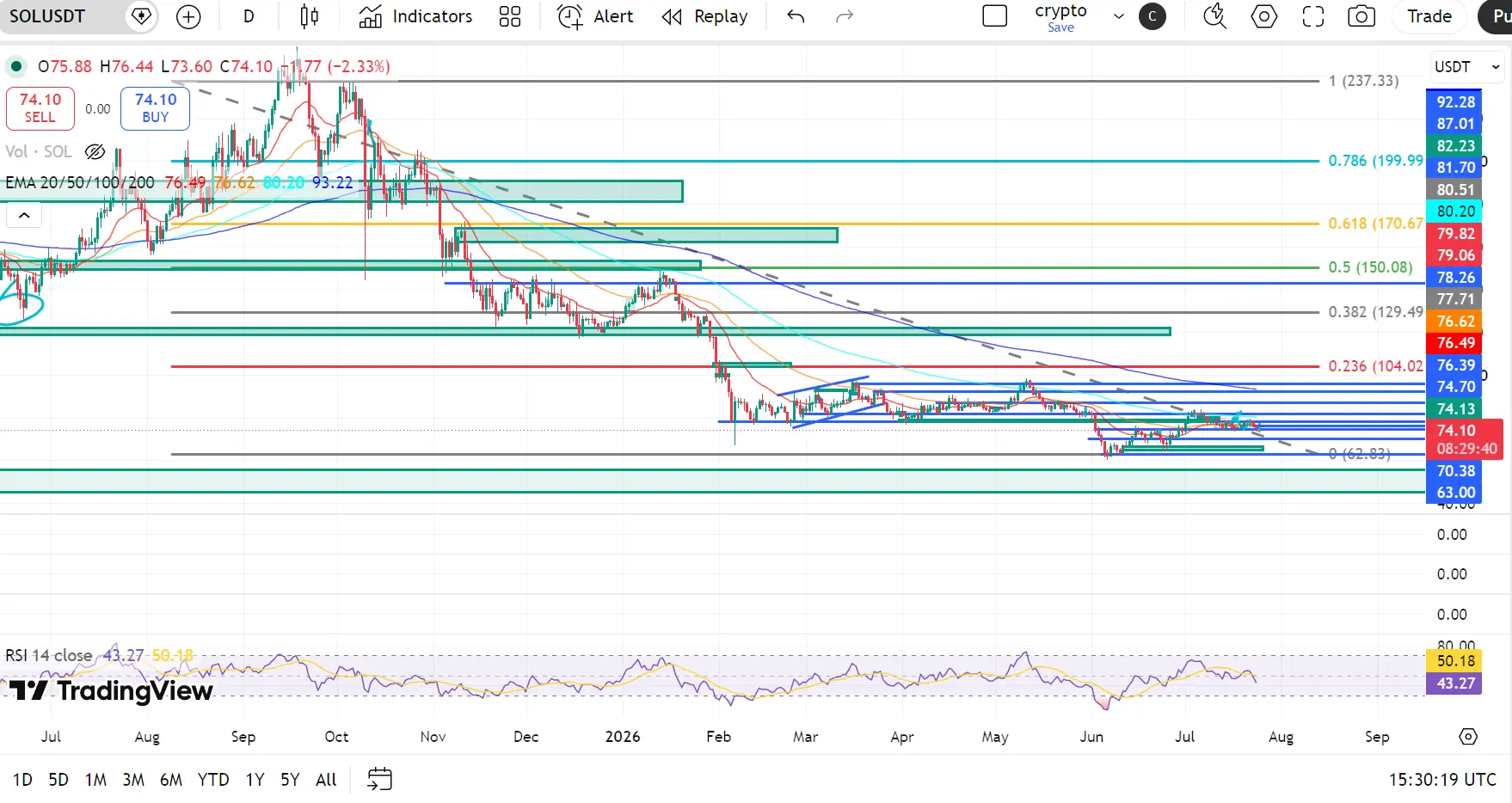The image size is (1512, 803).
Task: Create a new Alert
Action: click(595, 16)
